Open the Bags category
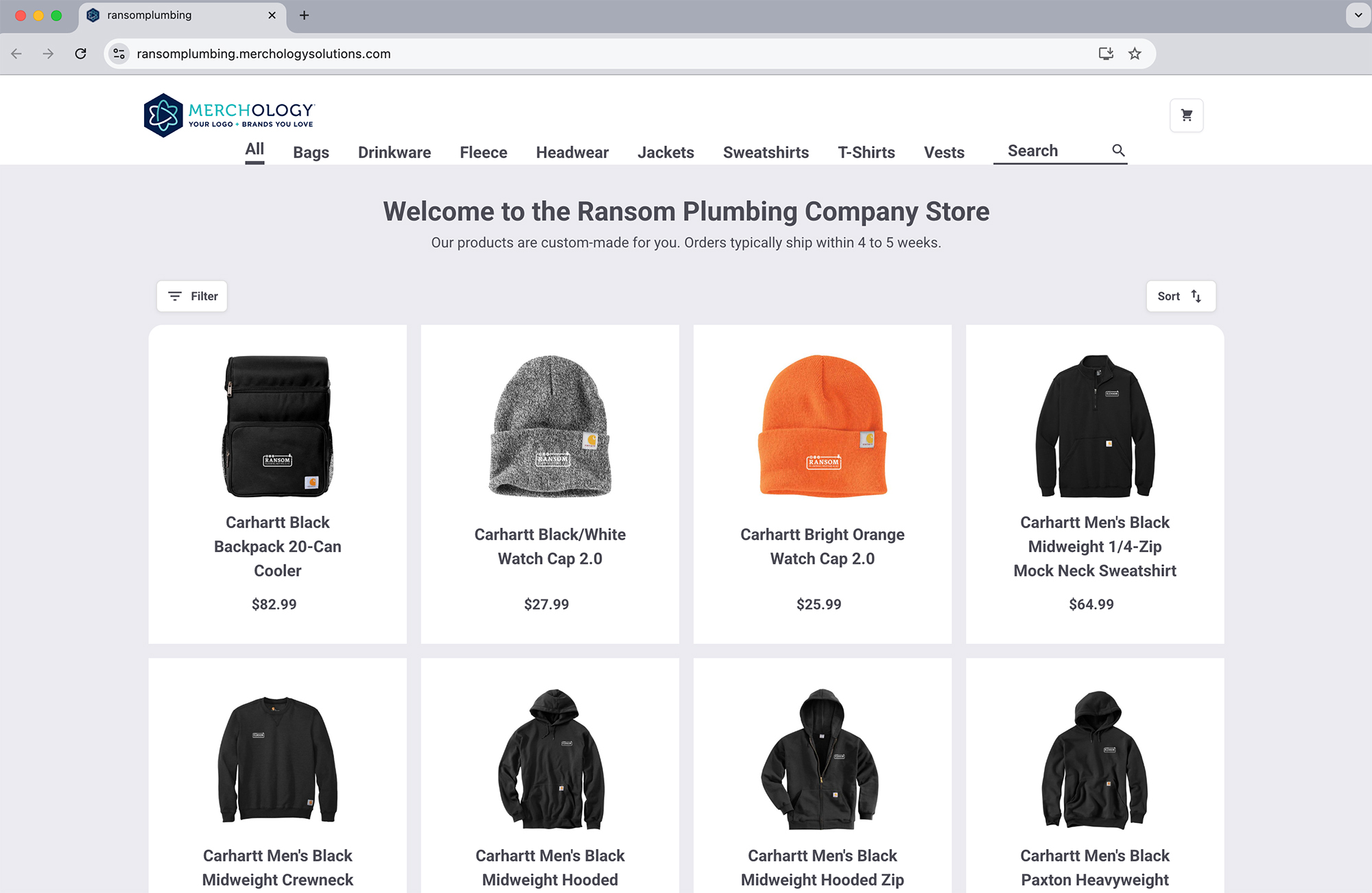 [x=311, y=152]
